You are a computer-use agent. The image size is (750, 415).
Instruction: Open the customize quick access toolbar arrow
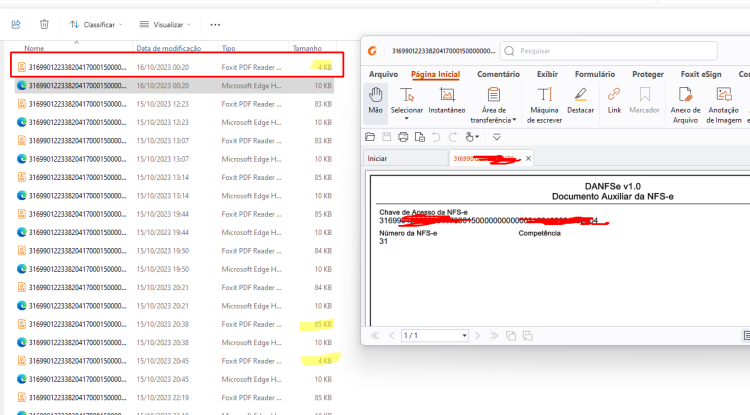tap(496, 137)
